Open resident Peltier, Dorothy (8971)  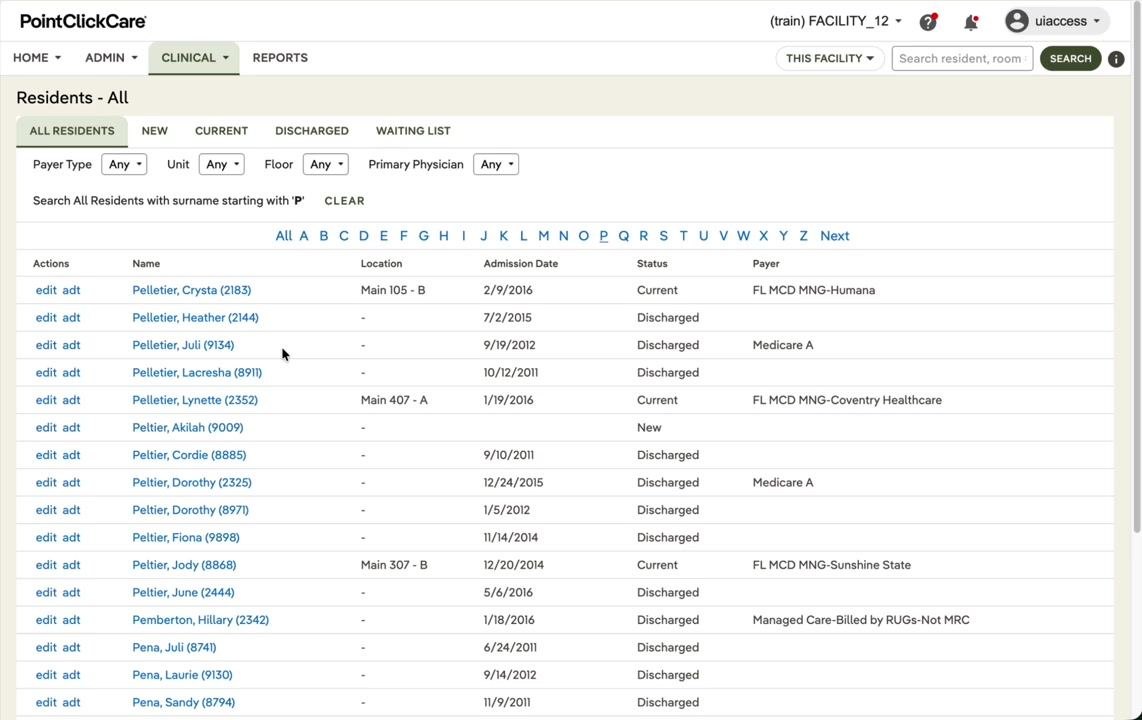190,510
